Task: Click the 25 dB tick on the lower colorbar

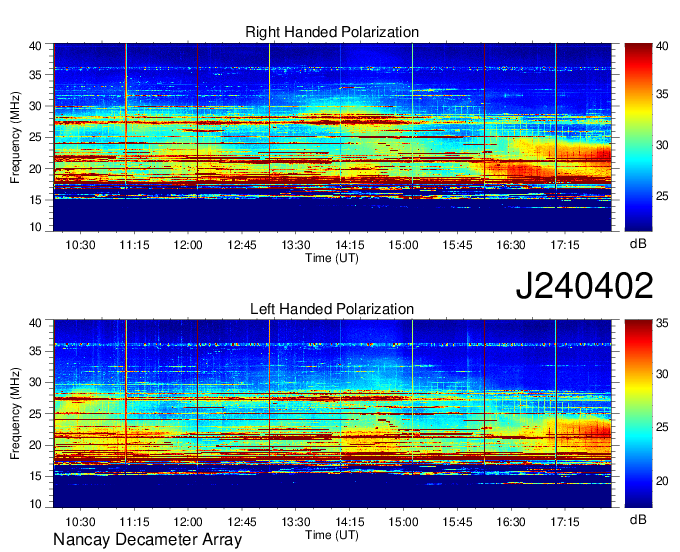Action: point(662,427)
